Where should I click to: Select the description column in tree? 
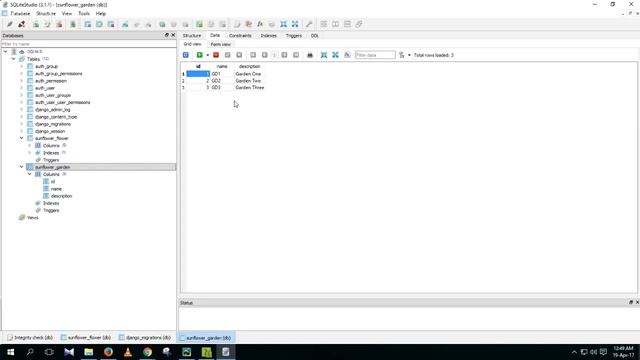(61, 196)
